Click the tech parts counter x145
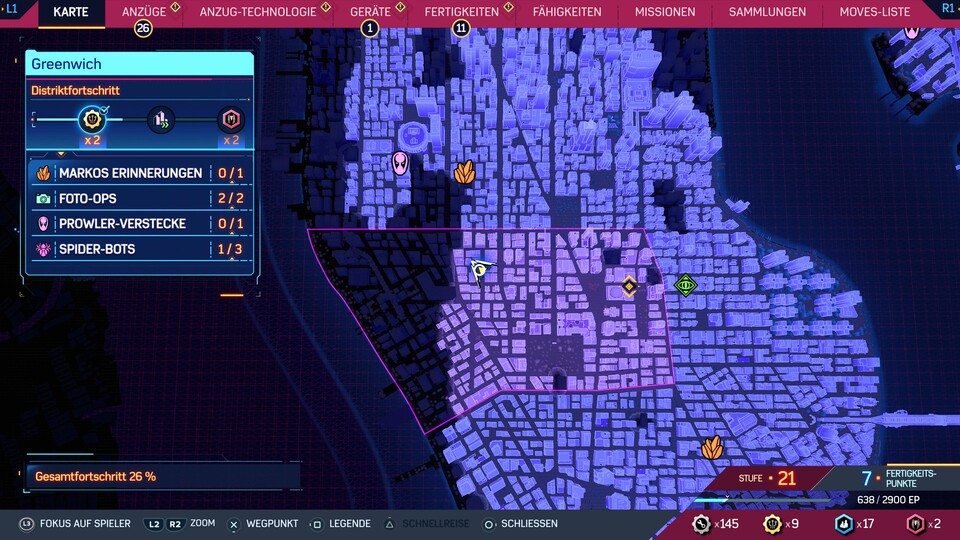The height and width of the screenshot is (540, 960). [x=715, y=524]
